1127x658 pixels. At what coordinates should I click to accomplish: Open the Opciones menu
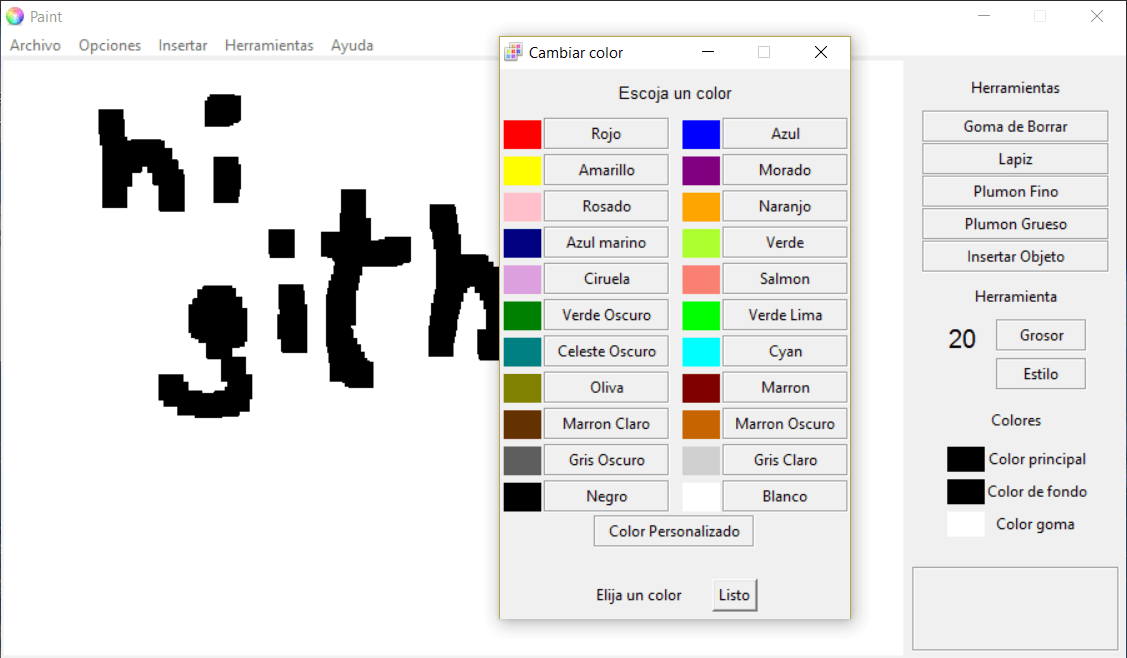(x=109, y=45)
